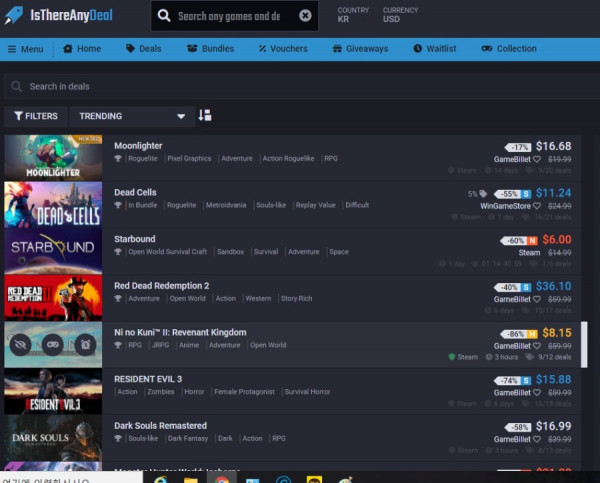Open the Vouchers section
Screen dimensions: 600x483
coord(283,49)
